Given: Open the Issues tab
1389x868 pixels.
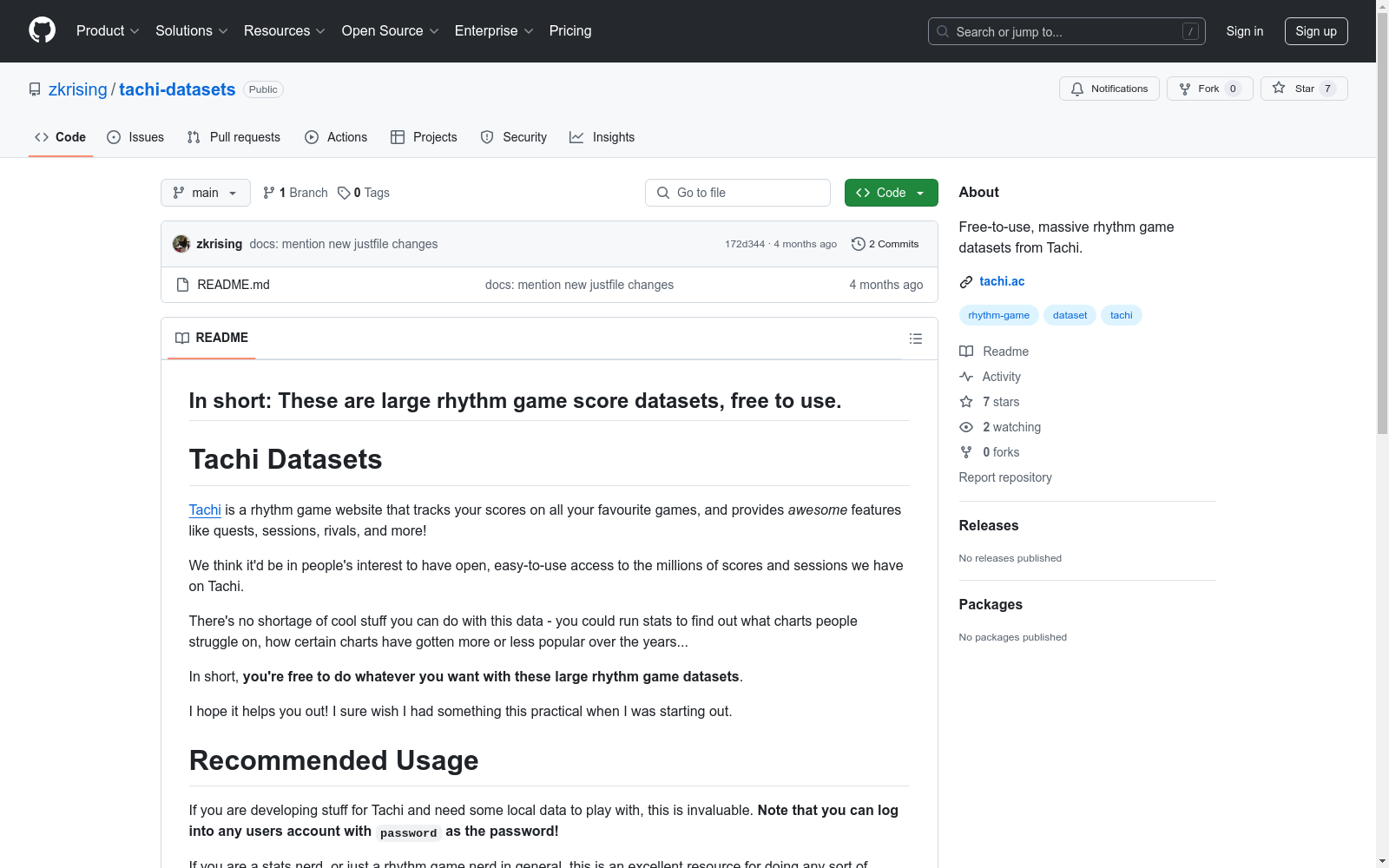Looking at the screenshot, I should click(135, 137).
